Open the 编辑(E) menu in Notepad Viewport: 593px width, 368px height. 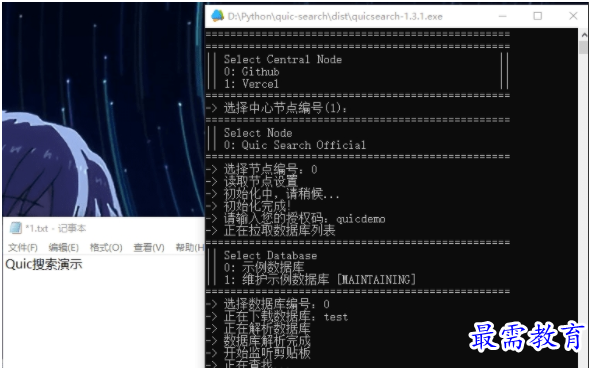pyautogui.click(x=64, y=248)
